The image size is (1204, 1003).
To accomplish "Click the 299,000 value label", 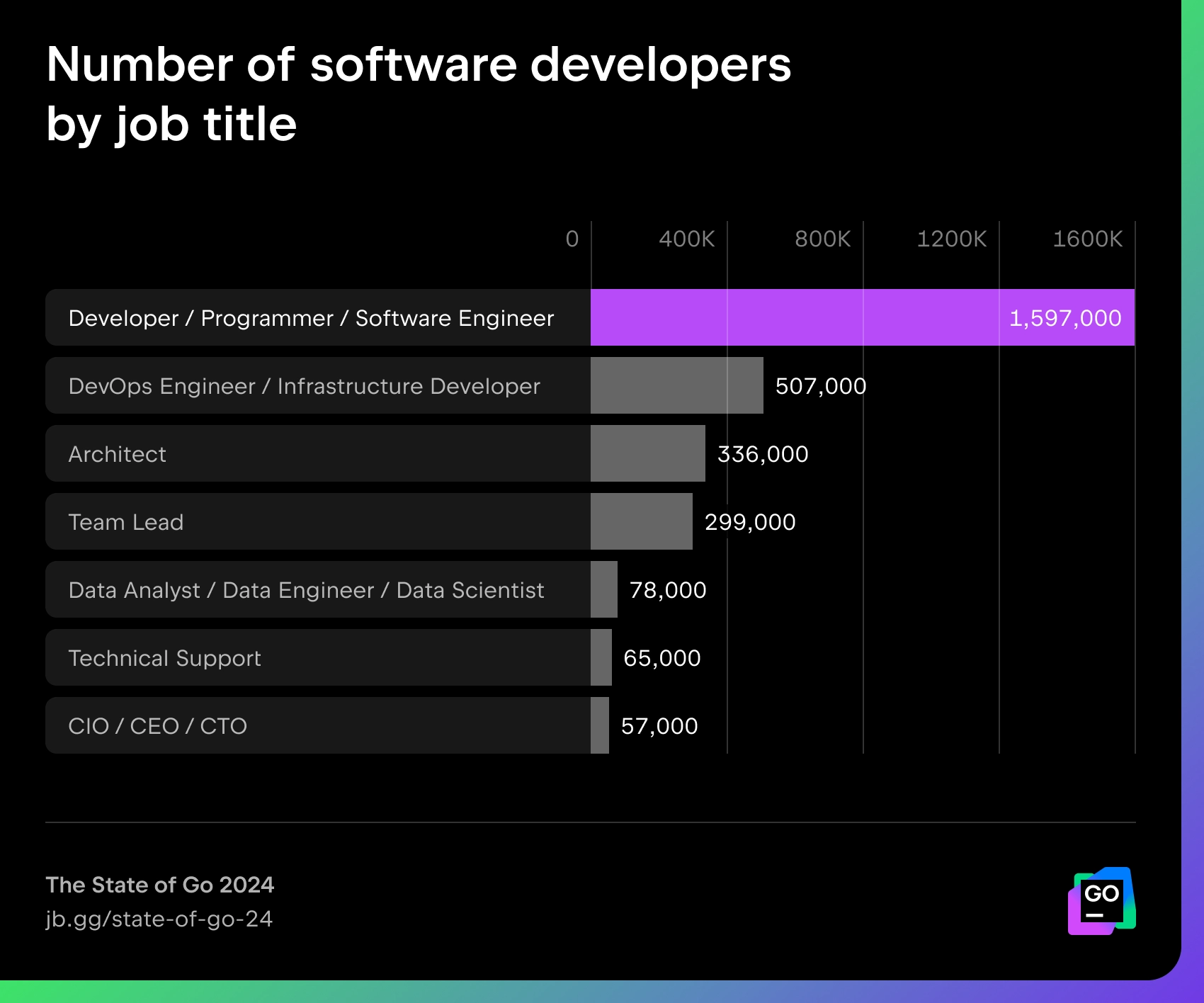I will [x=750, y=523].
